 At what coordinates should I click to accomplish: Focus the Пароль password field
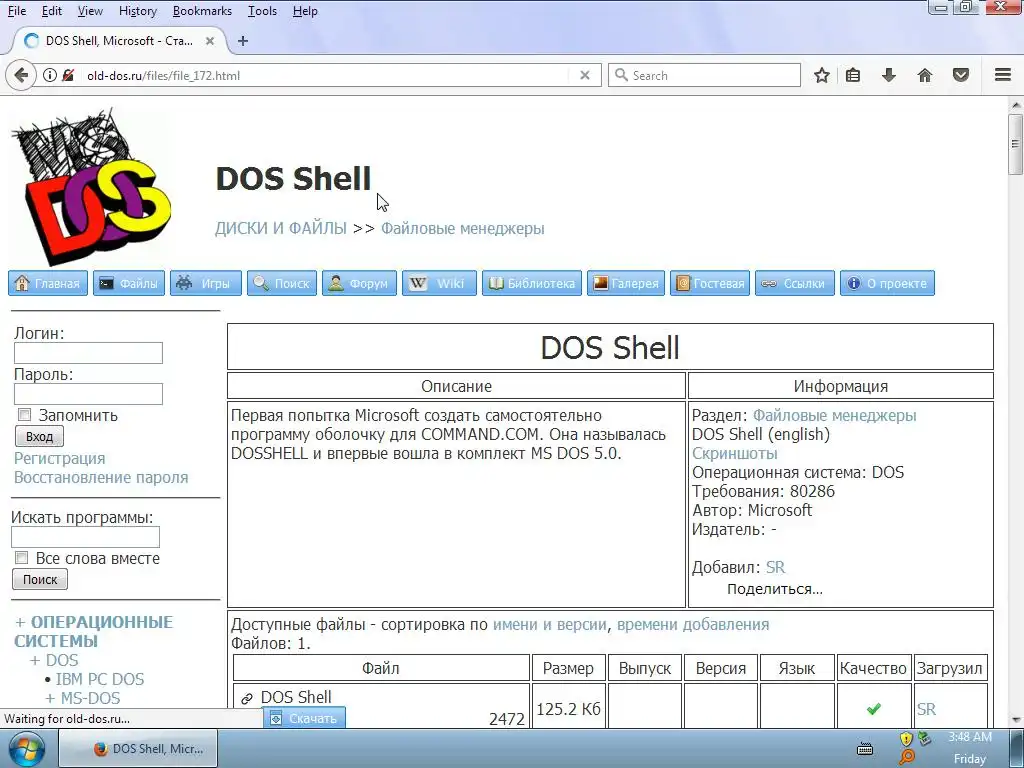click(88, 394)
